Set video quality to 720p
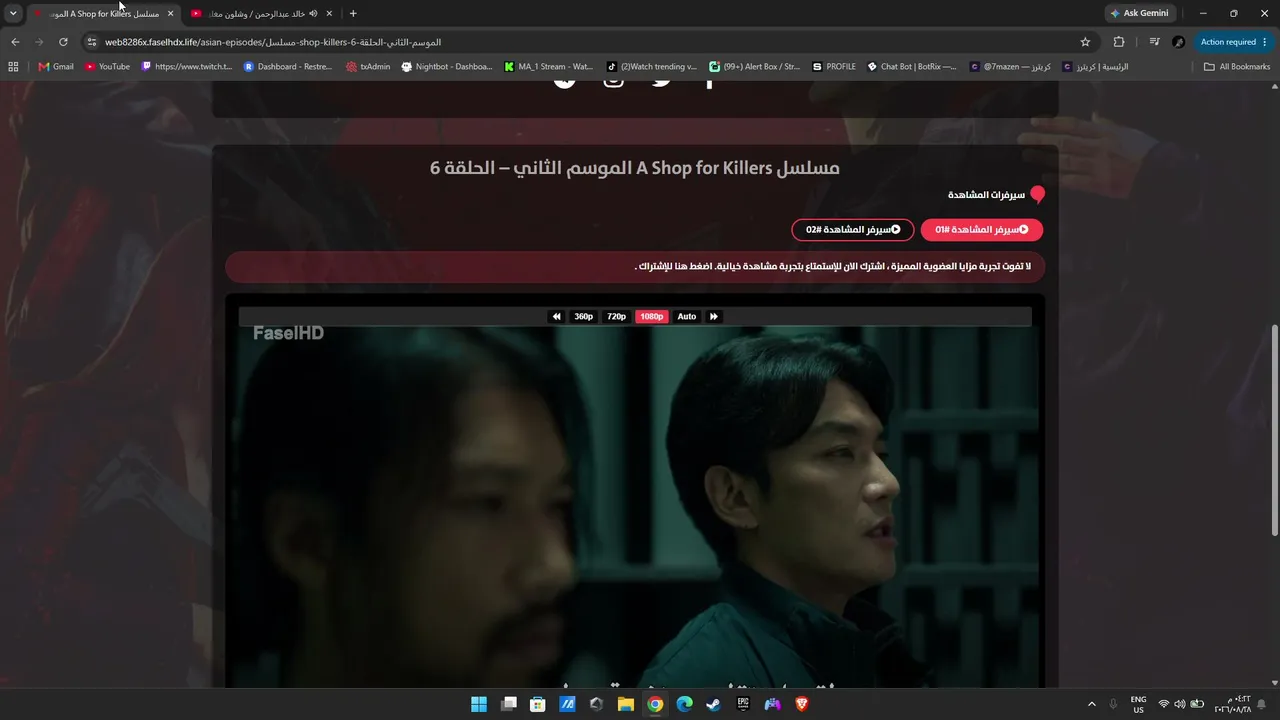Viewport: 1280px width, 720px height. (x=616, y=316)
